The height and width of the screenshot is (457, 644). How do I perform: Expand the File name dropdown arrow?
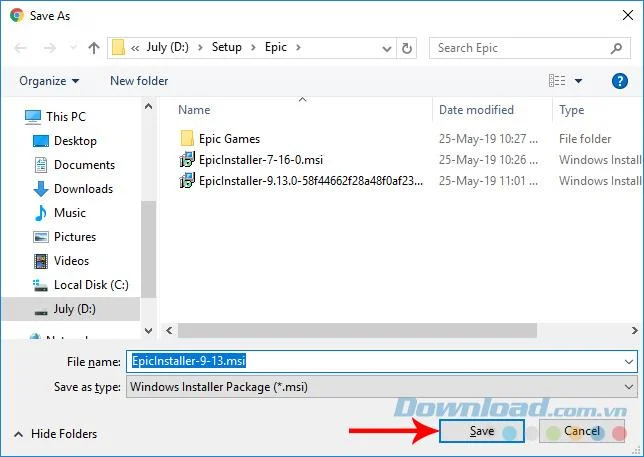[629, 362]
